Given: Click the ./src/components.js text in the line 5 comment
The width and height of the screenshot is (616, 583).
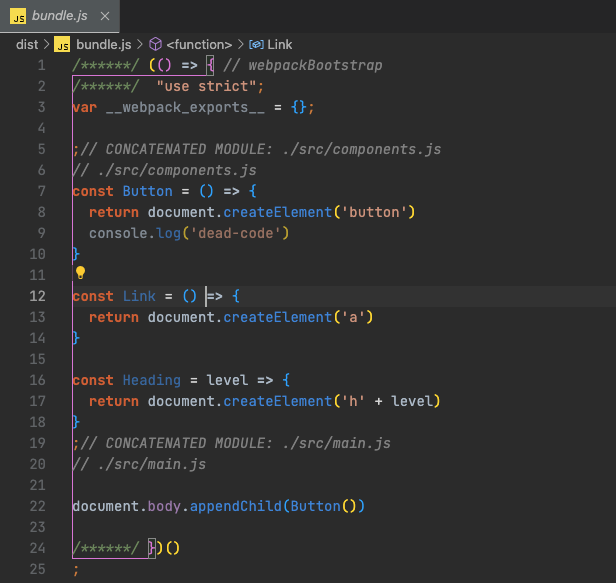Looking at the screenshot, I should point(362,149).
